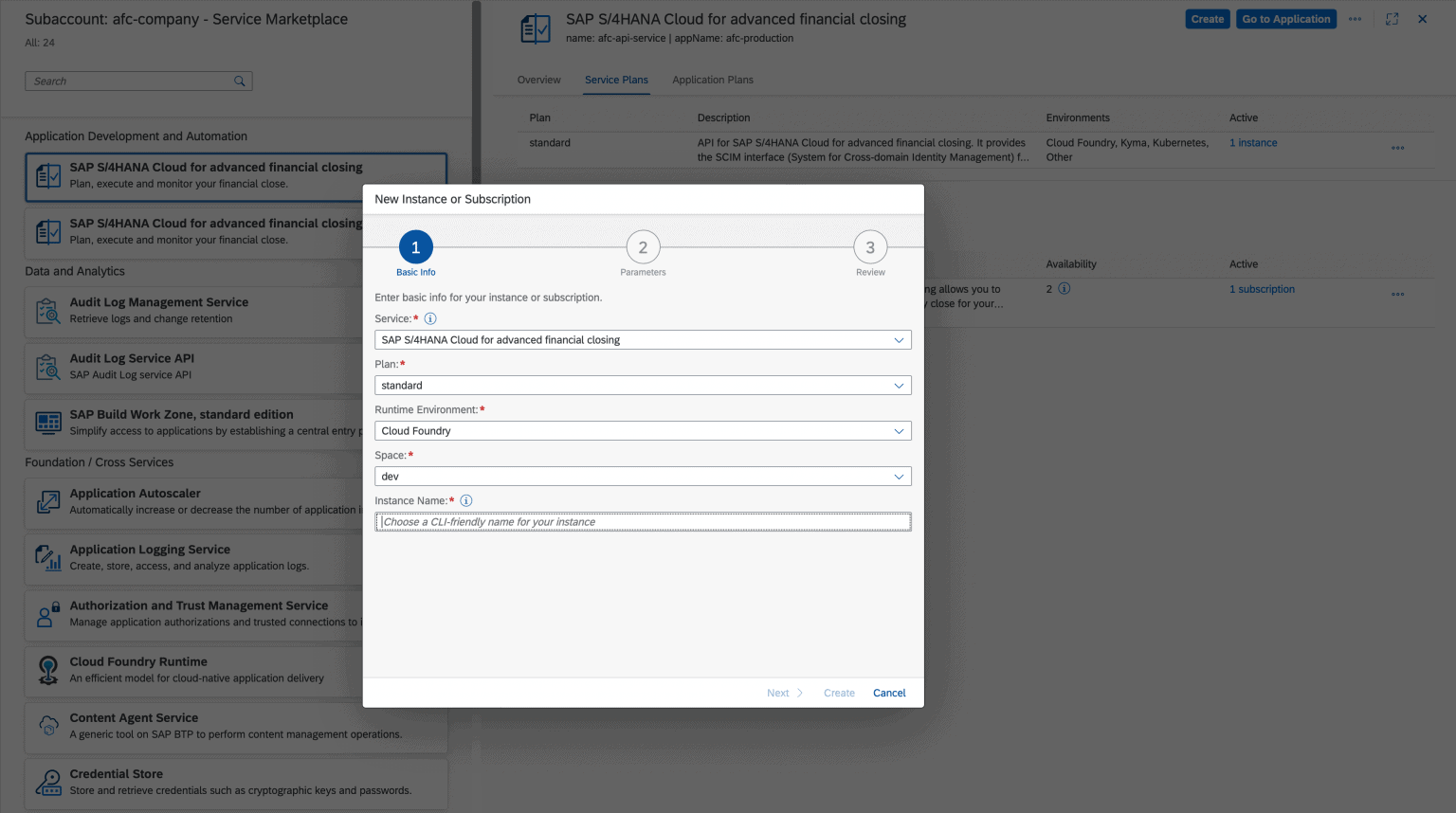Click the Cancel button in the dialog
This screenshot has height=813, width=1456.
point(888,693)
